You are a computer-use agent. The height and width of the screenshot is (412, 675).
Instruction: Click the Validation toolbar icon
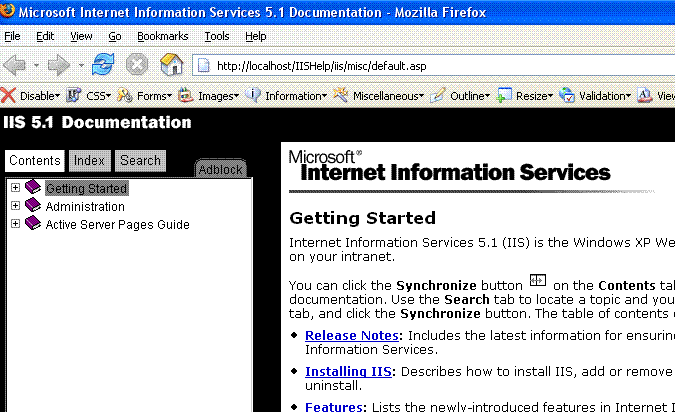pos(567,95)
